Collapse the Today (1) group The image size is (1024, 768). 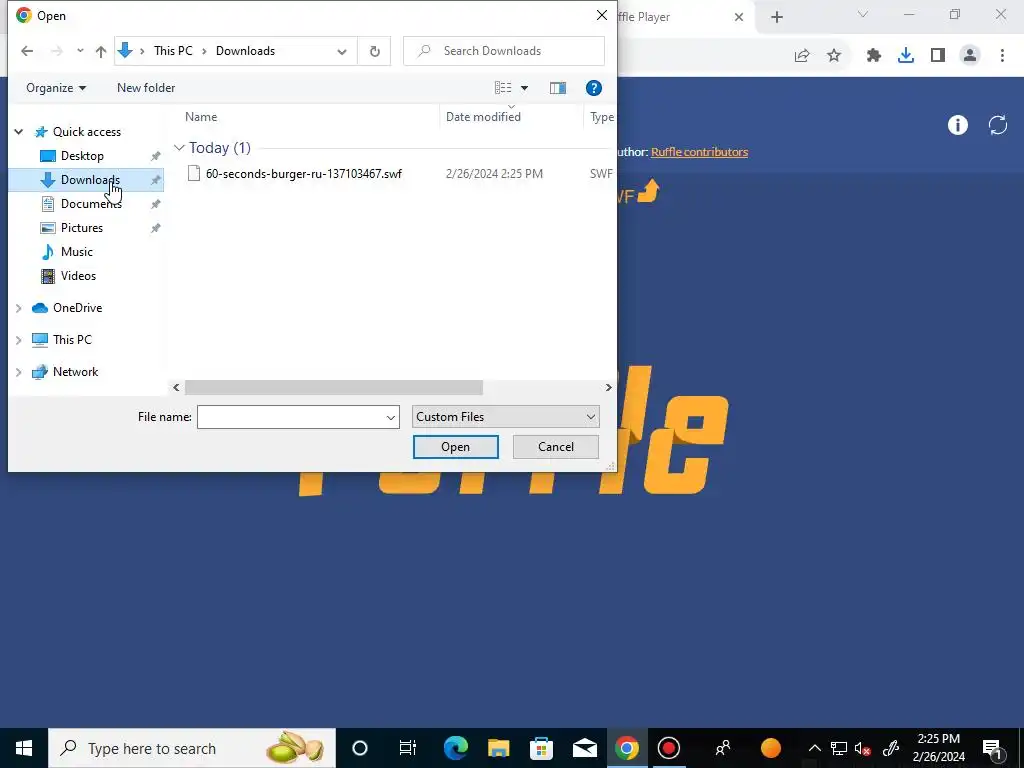[179, 148]
